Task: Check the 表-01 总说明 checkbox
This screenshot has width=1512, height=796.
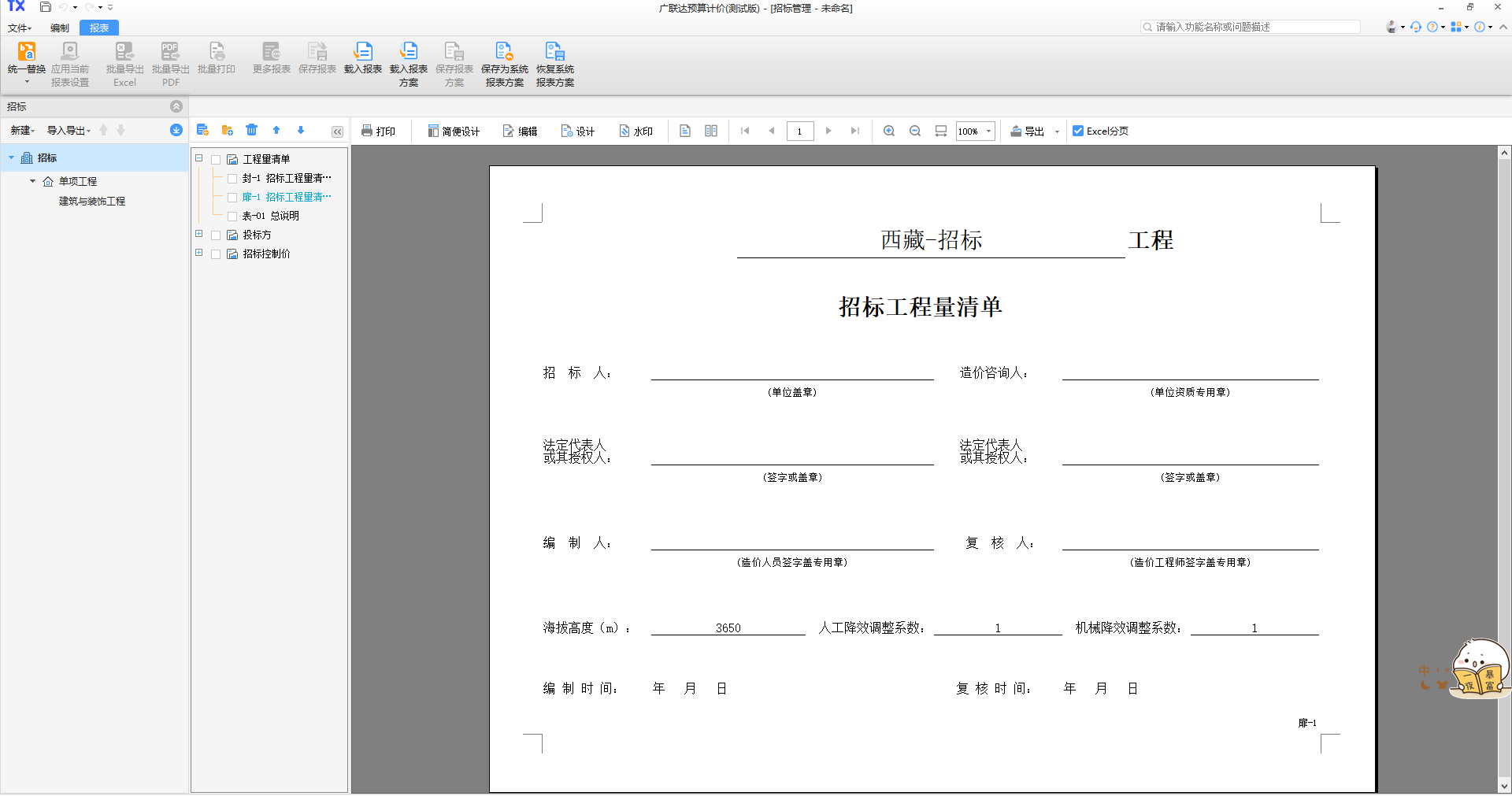Action: [x=232, y=216]
